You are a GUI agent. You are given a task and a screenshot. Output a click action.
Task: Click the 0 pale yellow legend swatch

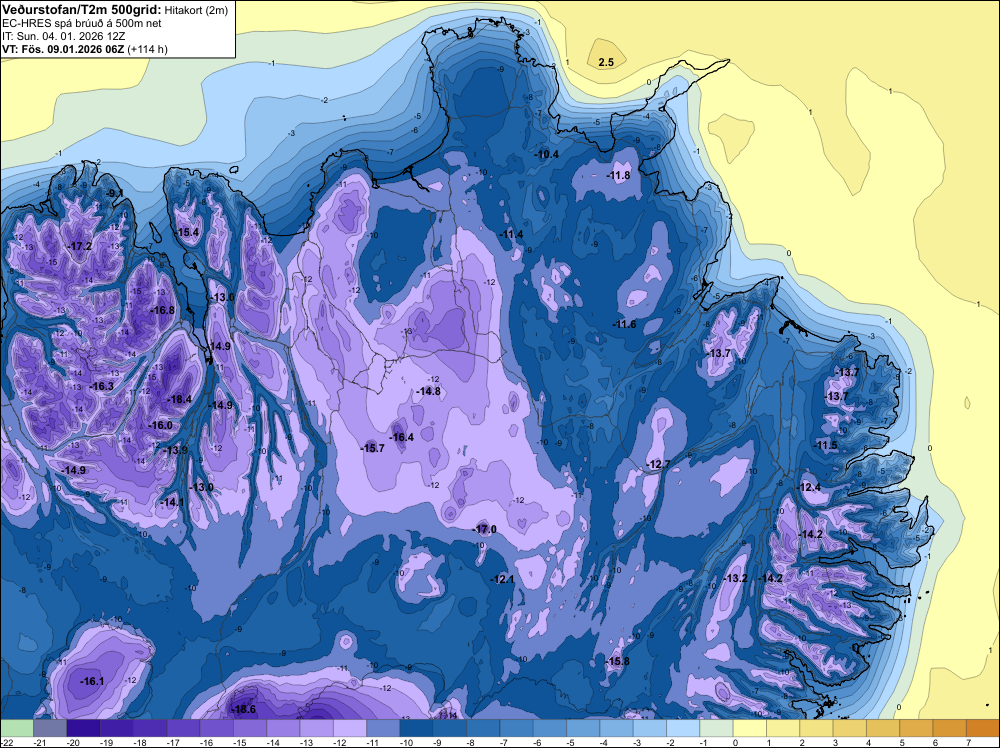pyautogui.click(x=749, y=728)
